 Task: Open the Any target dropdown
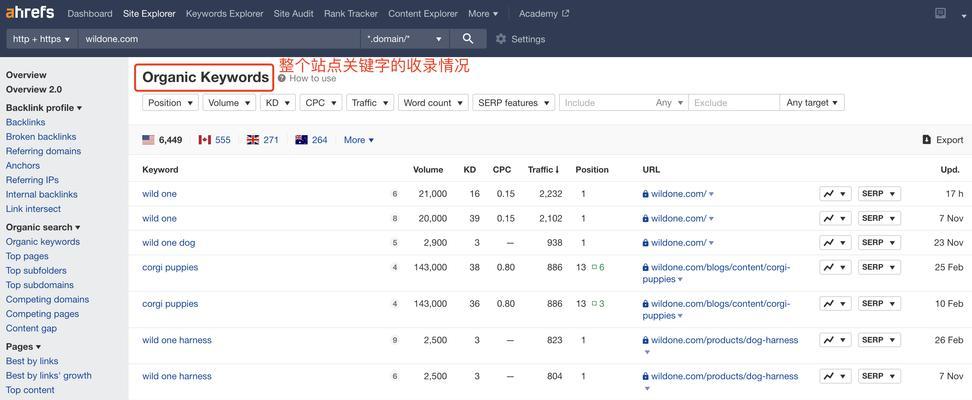click(812, 103)
